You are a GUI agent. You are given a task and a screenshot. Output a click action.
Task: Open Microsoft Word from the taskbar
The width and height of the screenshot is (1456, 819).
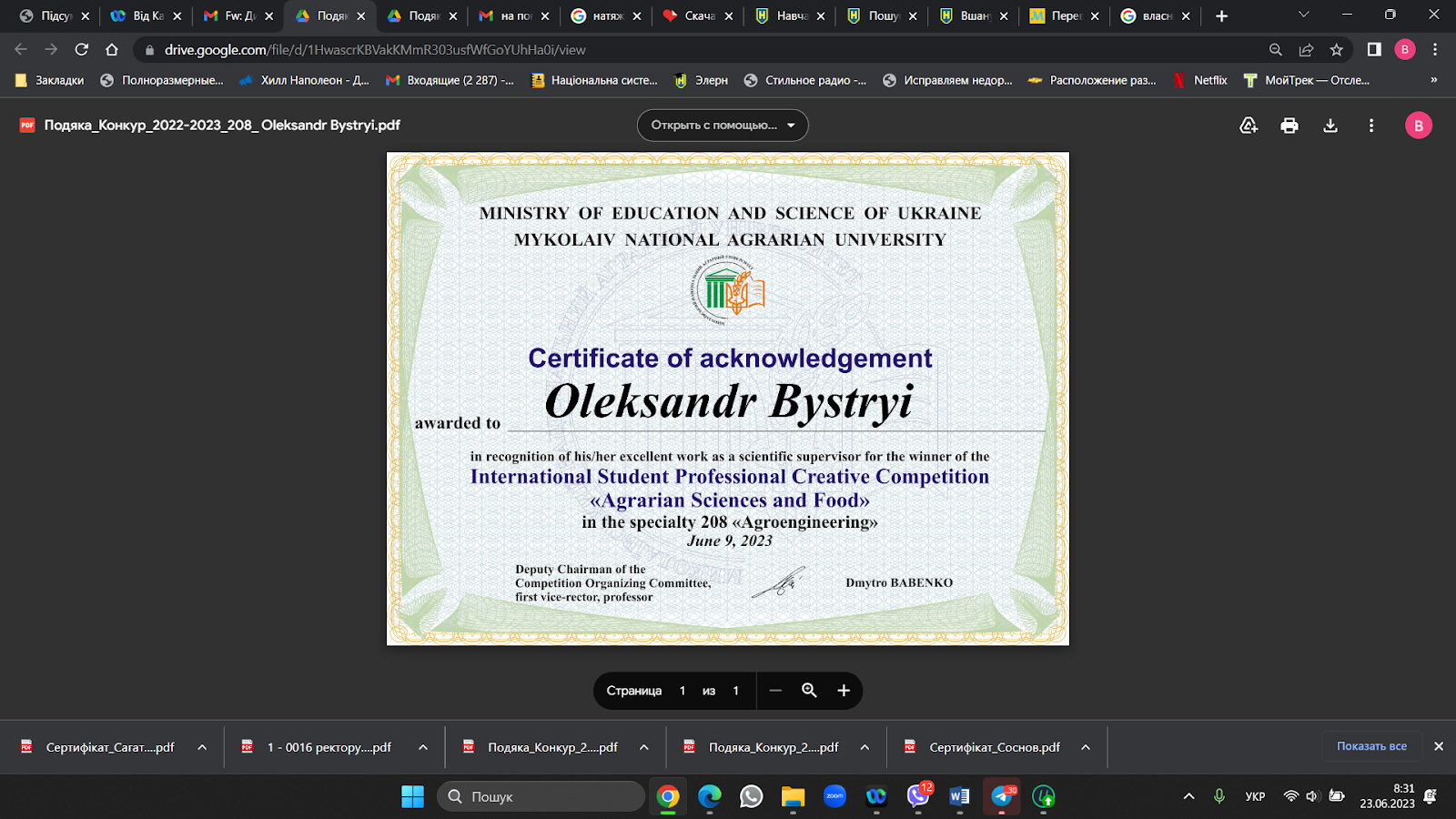(x=960, y=796)
